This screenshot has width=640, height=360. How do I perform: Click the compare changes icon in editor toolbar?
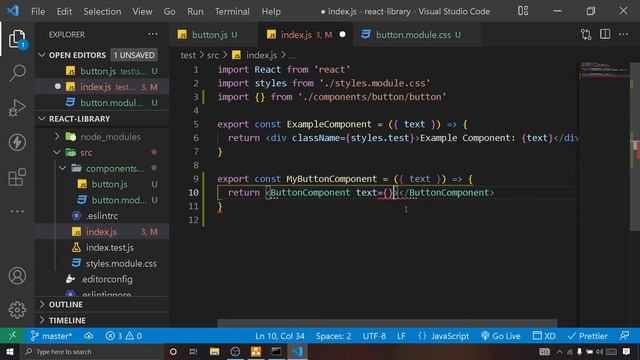[x=586, y=35]
